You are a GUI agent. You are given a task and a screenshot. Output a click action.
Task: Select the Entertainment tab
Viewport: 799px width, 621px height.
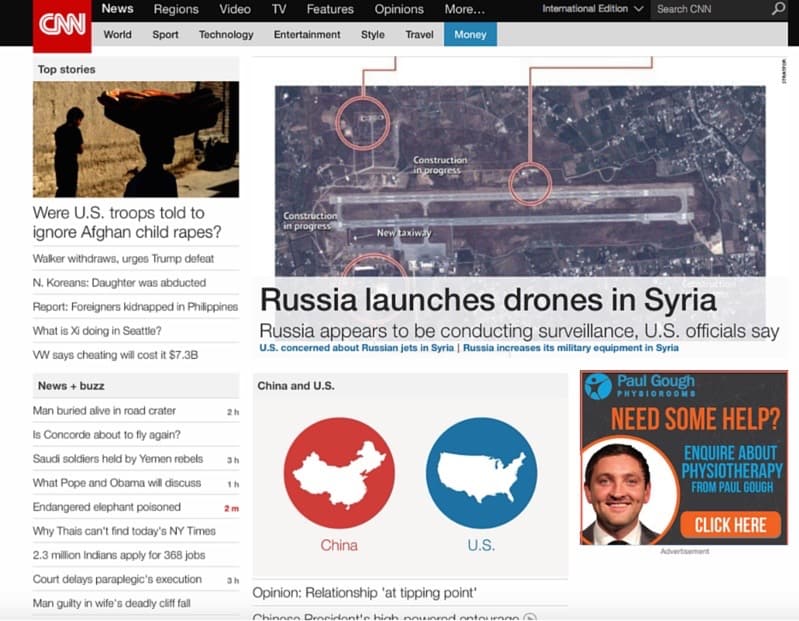tap(307, 35)
